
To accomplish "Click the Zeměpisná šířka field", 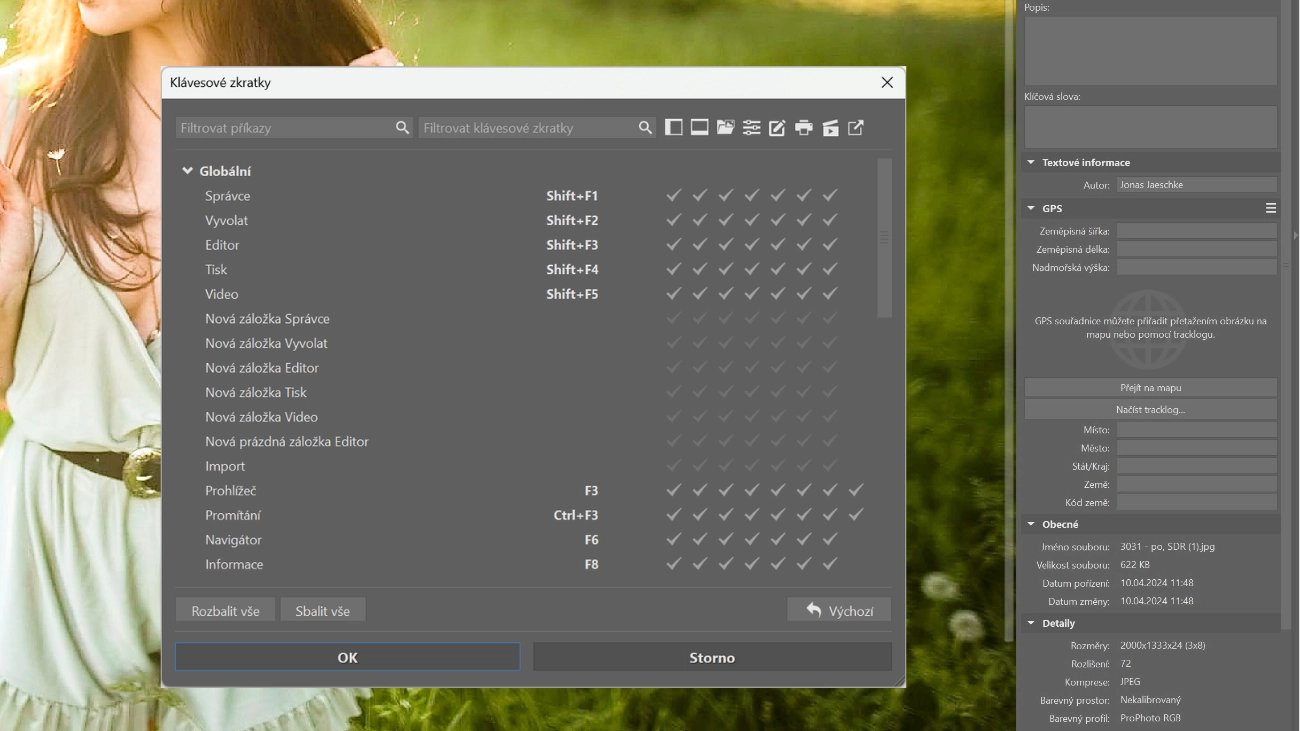I will coord(1197,231).
